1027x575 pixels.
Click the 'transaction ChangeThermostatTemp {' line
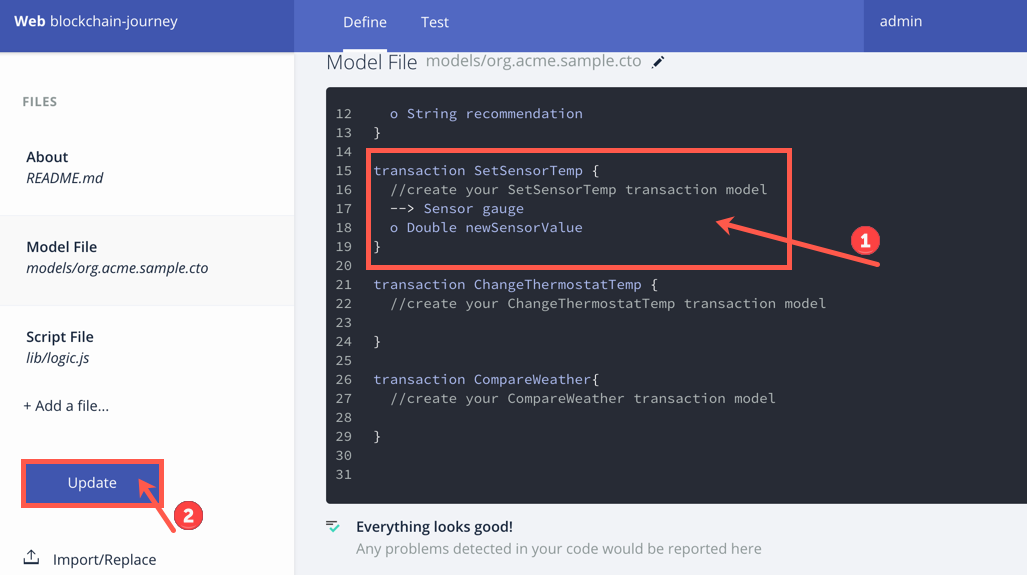coord(515,285)
